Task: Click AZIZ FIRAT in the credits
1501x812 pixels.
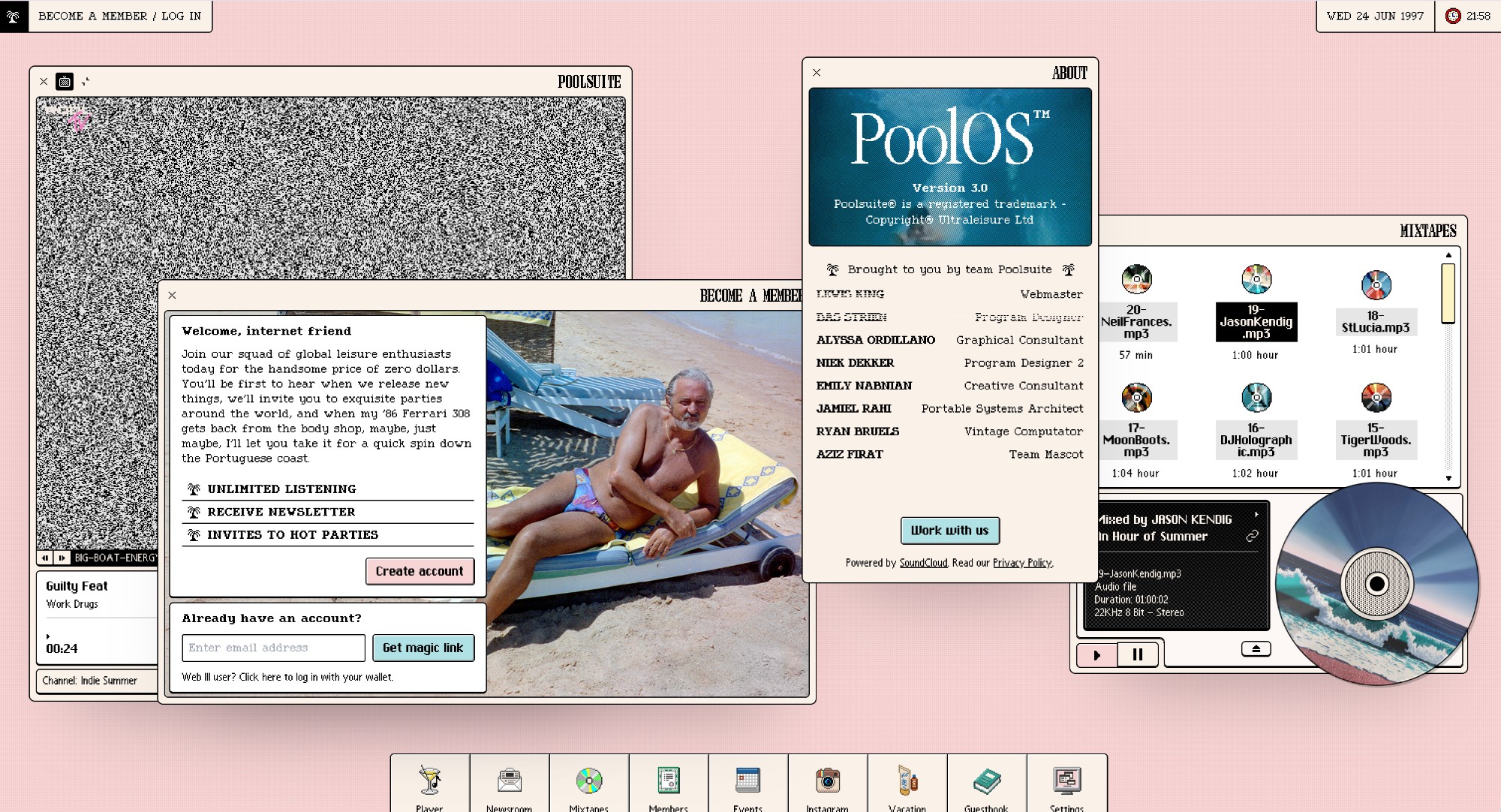Action: pos(850,455)
